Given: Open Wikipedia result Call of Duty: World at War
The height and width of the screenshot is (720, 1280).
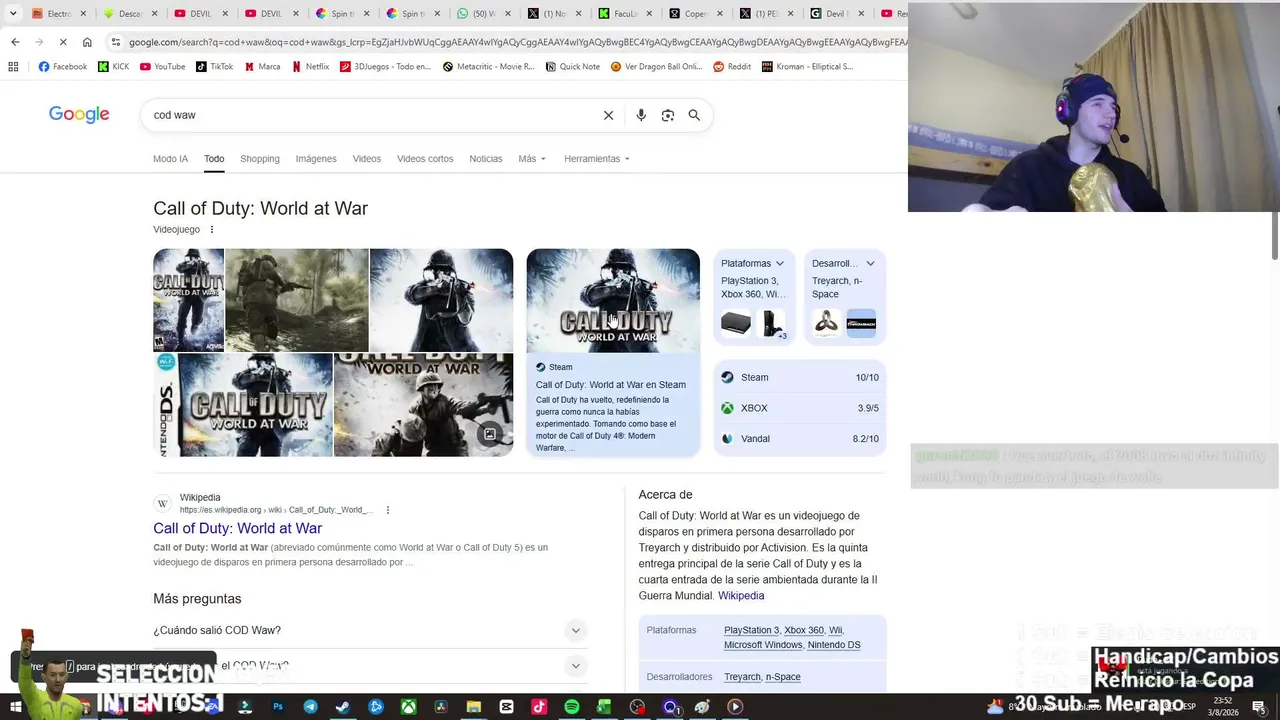Looking at the screenshot, I should point(237,528).
